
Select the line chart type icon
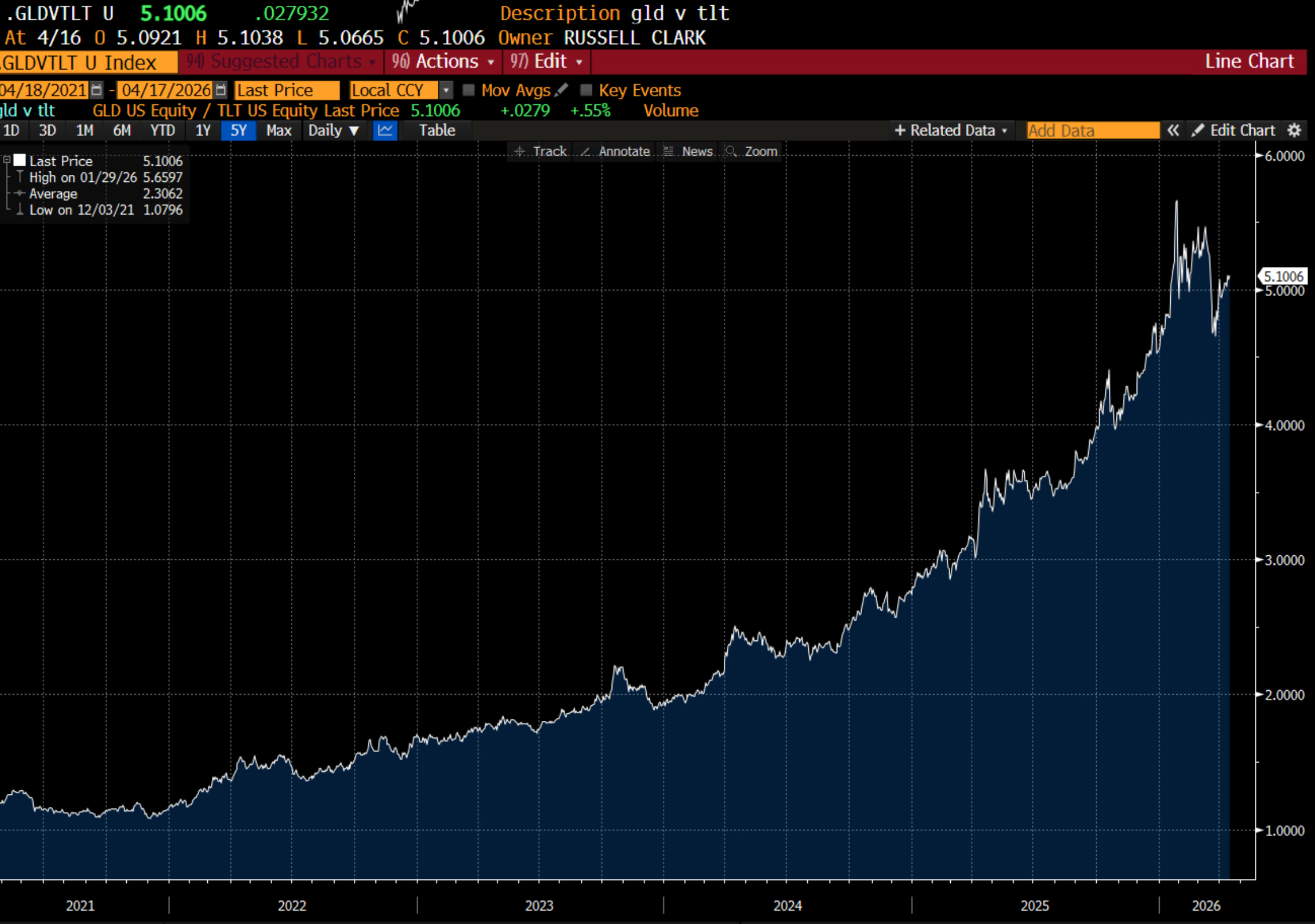pos(385,130)
